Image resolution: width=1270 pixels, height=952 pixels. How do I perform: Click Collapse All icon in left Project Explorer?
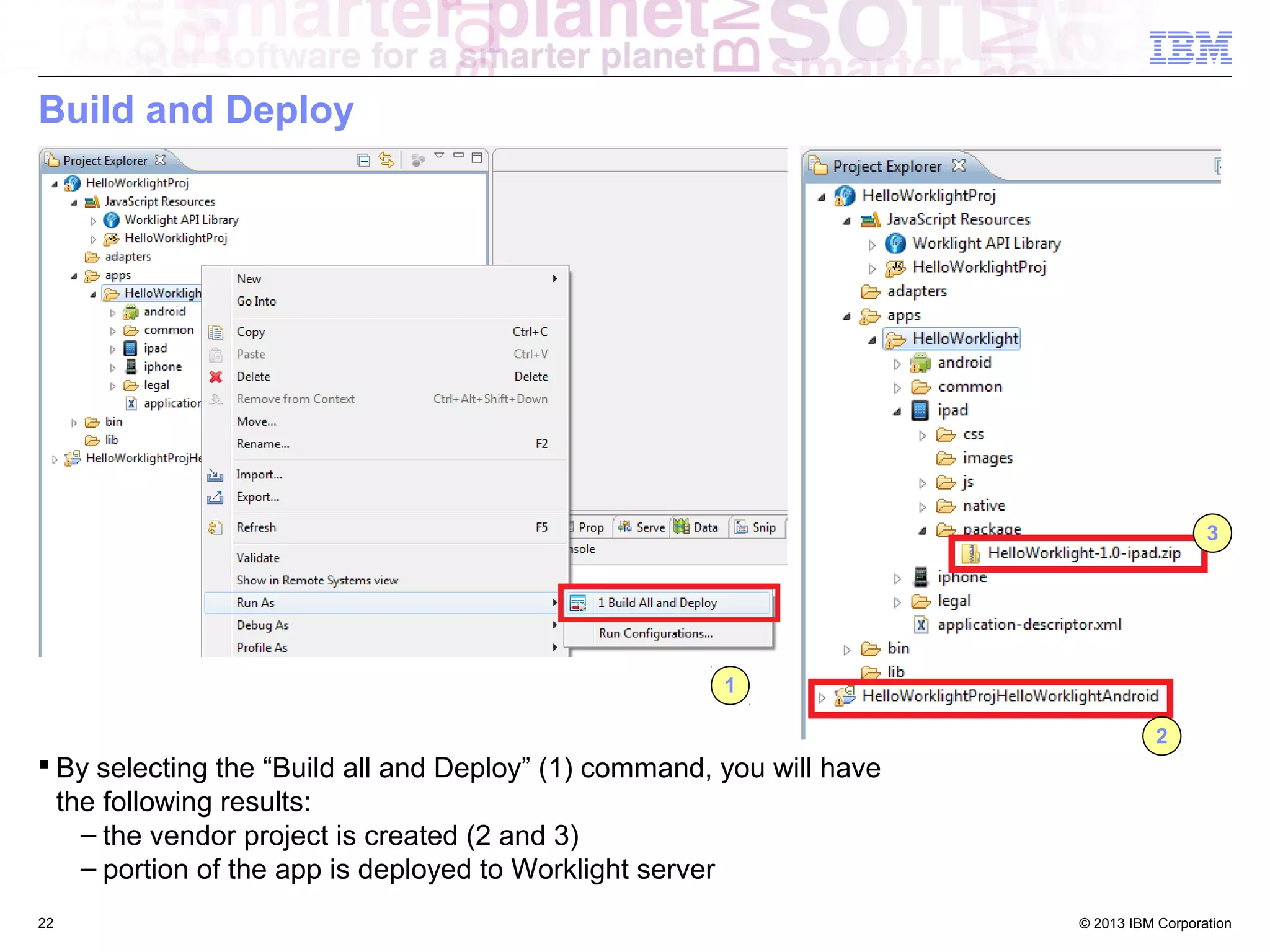[x=363, y=161]
